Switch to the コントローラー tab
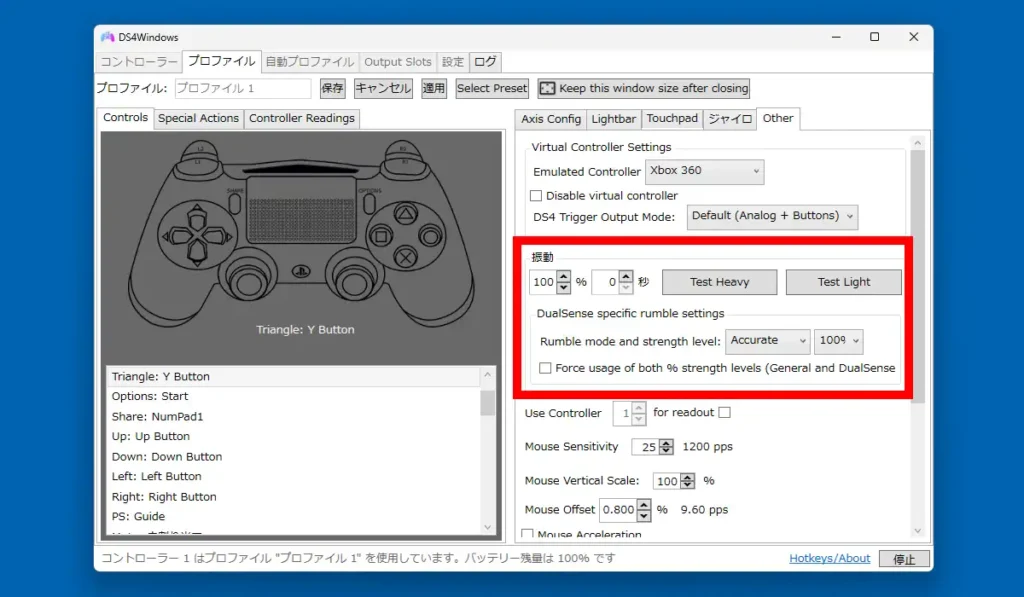The image size is (1024, 597). coord(138,62)
